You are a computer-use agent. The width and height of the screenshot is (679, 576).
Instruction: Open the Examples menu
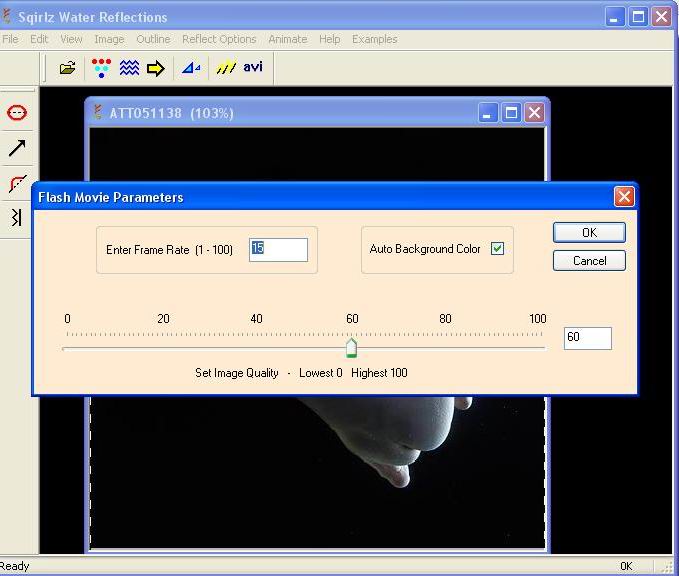pos(375,39)
